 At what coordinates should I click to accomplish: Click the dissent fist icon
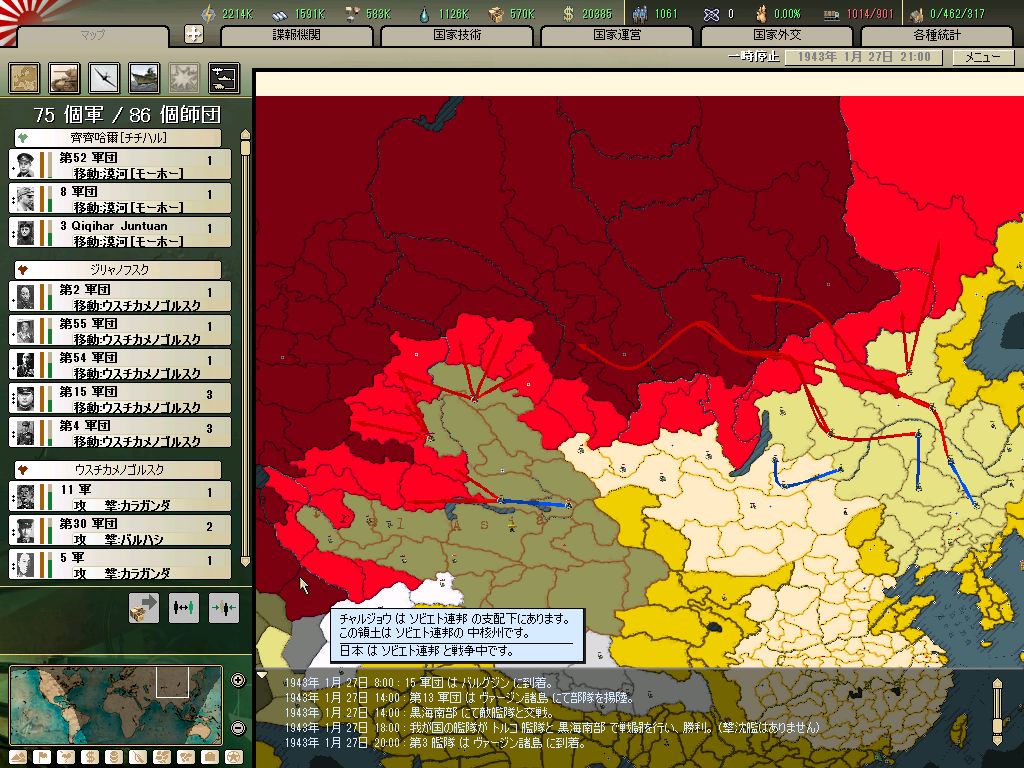point(761,14)
